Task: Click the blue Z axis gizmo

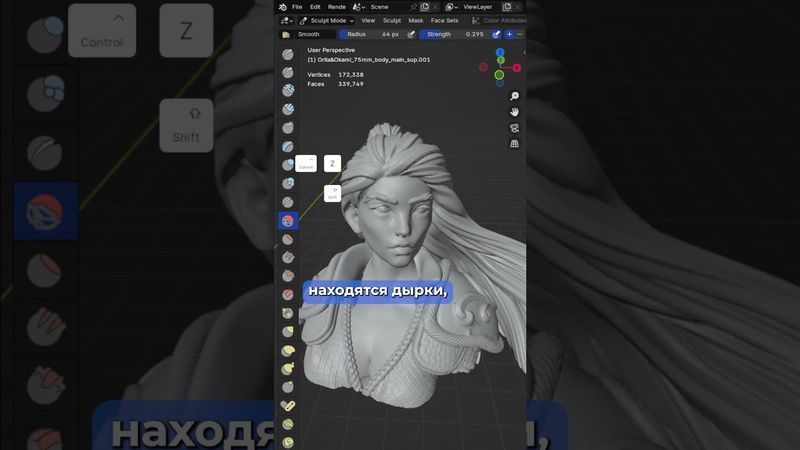Action: click(x=500, y=52)
